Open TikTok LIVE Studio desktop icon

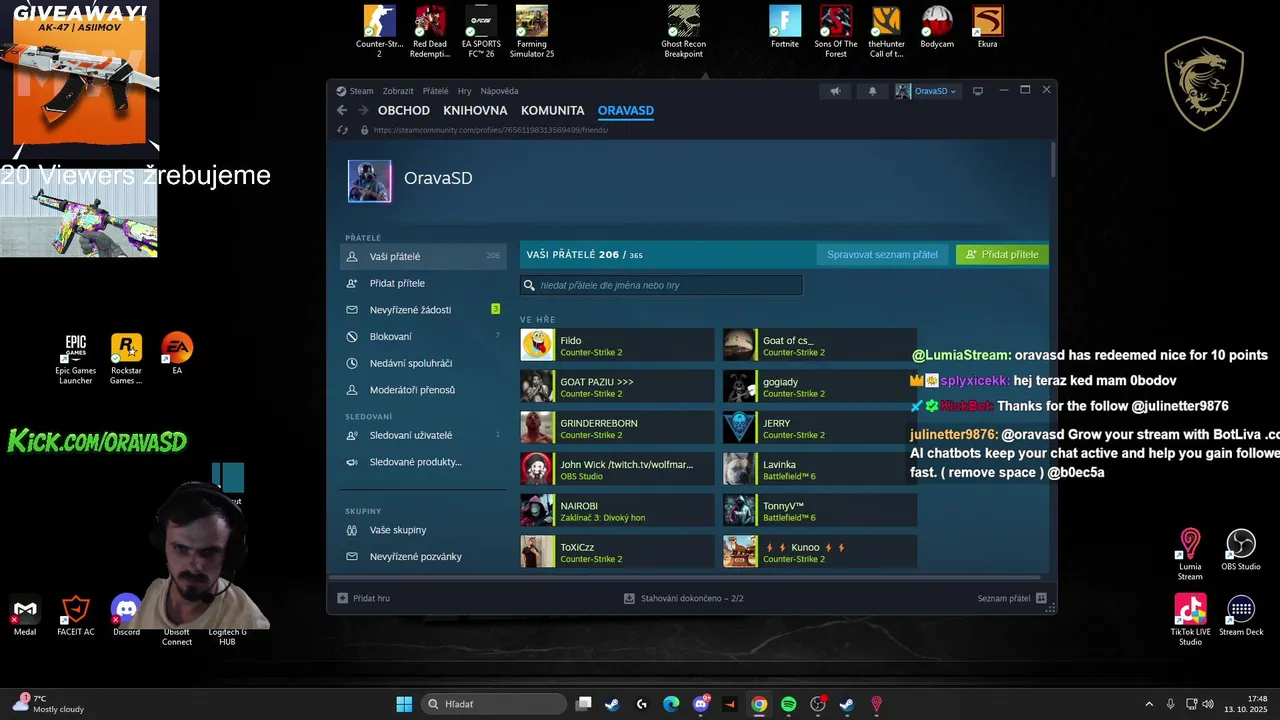point(1190,620)
